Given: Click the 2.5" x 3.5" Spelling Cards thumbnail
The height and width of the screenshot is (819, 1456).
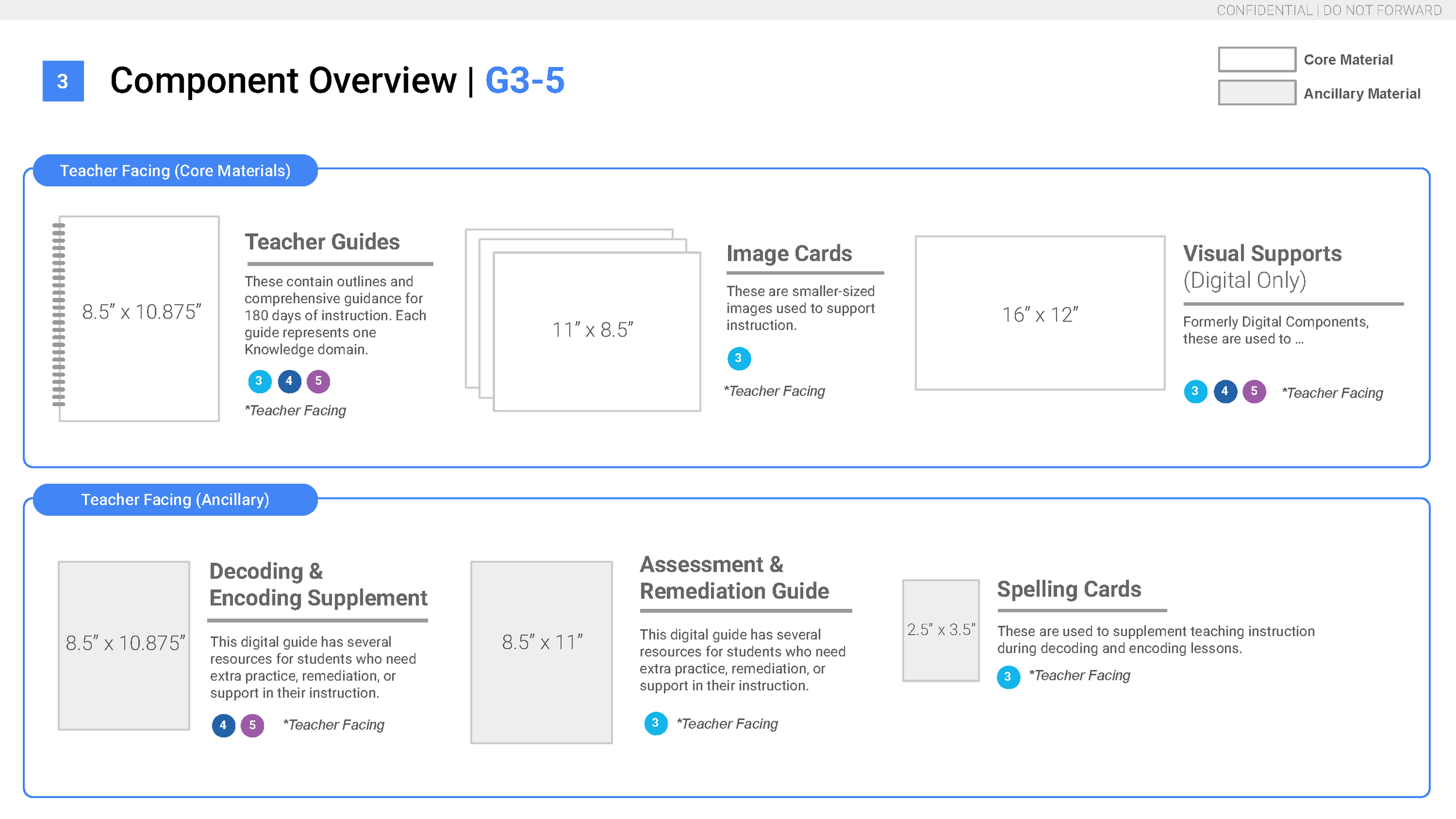Looking at the screenshot, I should pos(941,630).
